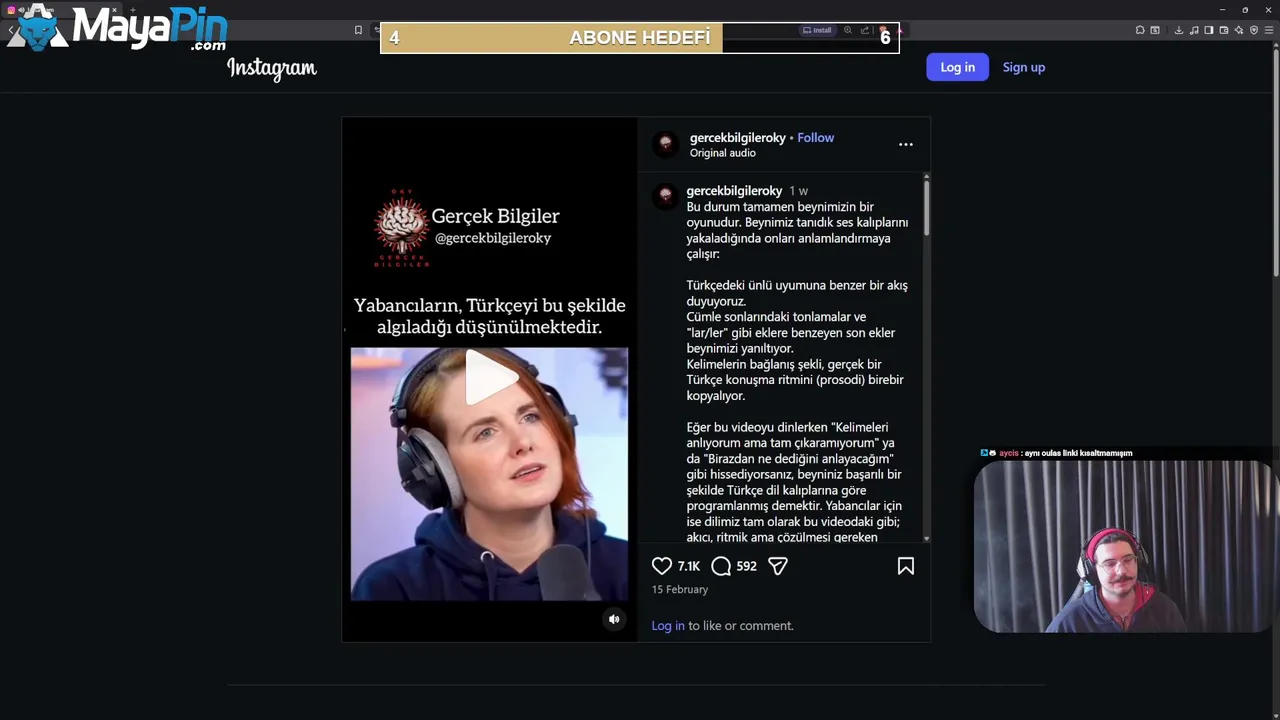Toggle the browser sidebar panel icon
1280x720 pixels.
[x=1209, y=30]
